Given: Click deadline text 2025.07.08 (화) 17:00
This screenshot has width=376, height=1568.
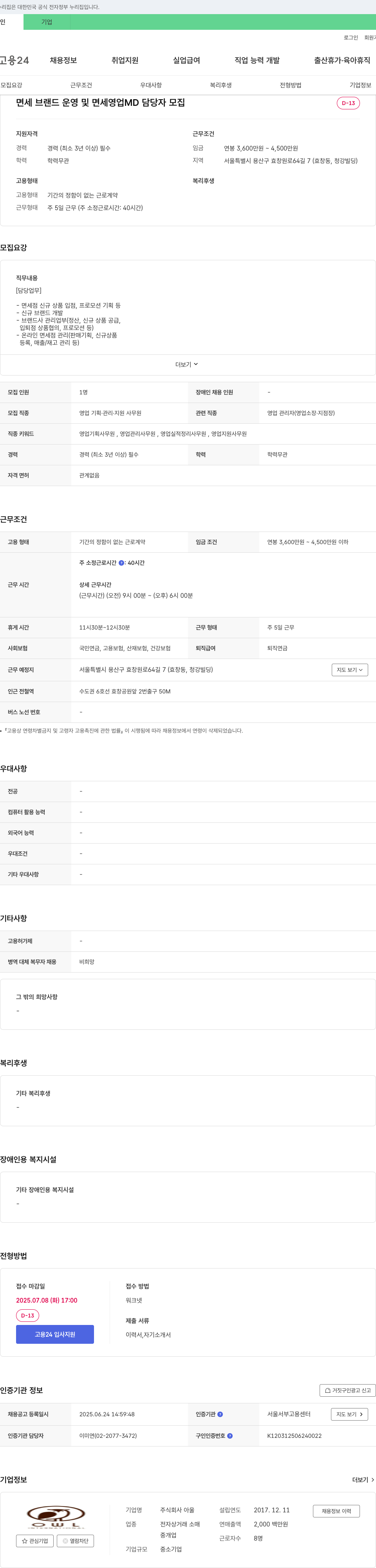Looking at the screenshot, I should [47, 1300].
